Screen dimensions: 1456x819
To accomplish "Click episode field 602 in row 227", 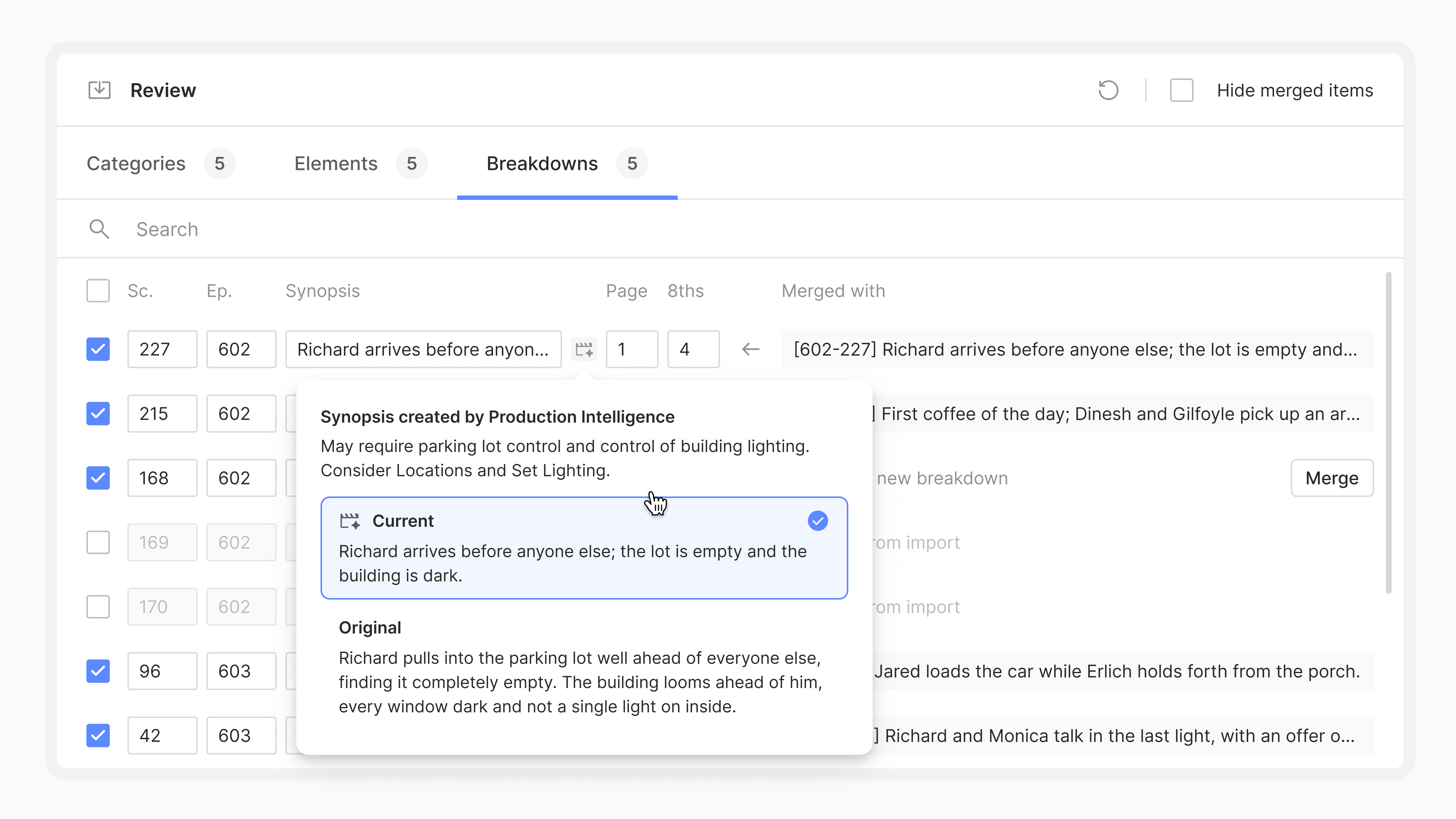I will point(241,349).
